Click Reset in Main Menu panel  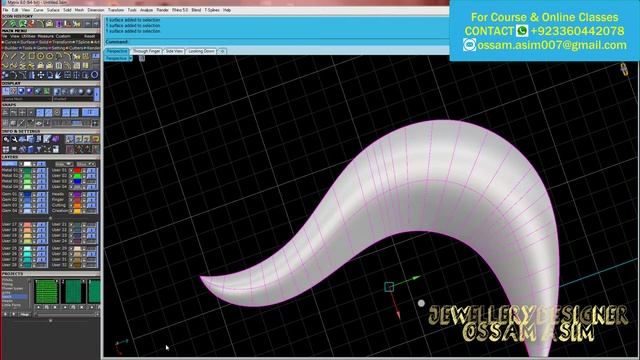click(89, 36)
